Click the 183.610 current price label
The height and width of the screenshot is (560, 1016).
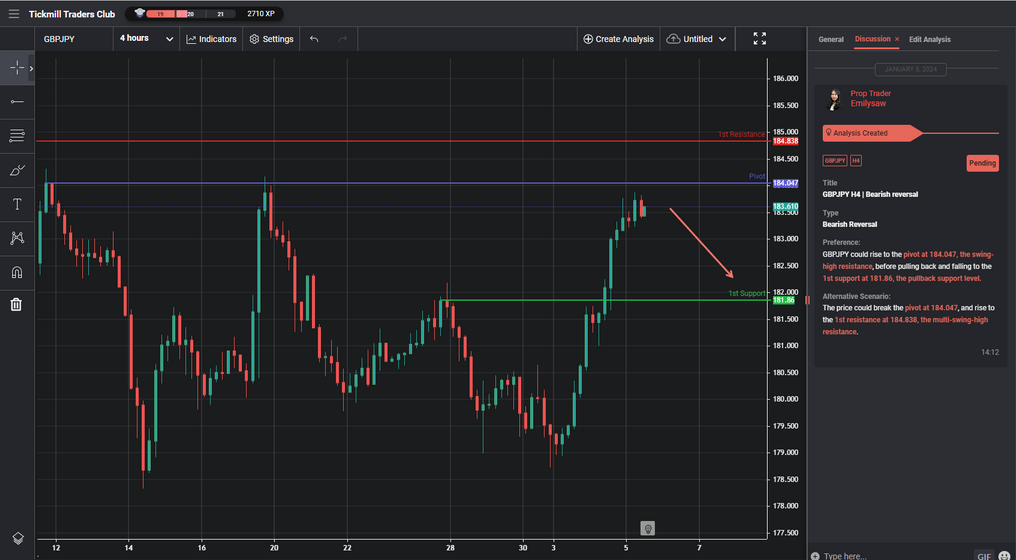pos(785,206)
